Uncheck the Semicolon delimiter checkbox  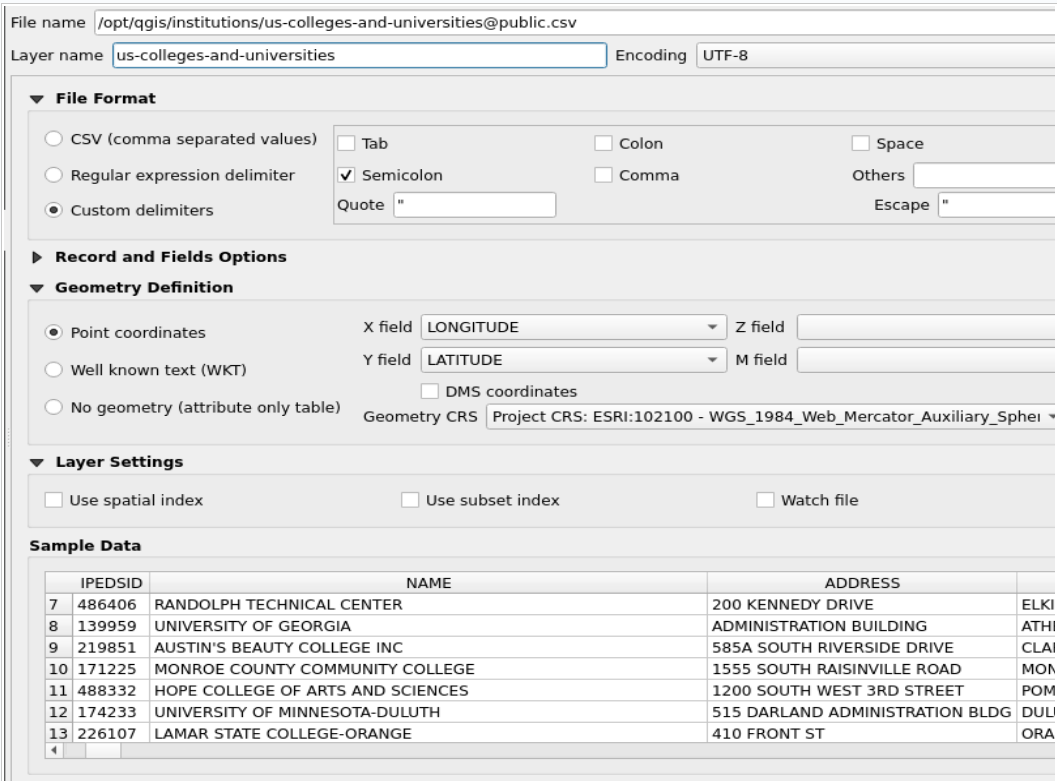347,175
